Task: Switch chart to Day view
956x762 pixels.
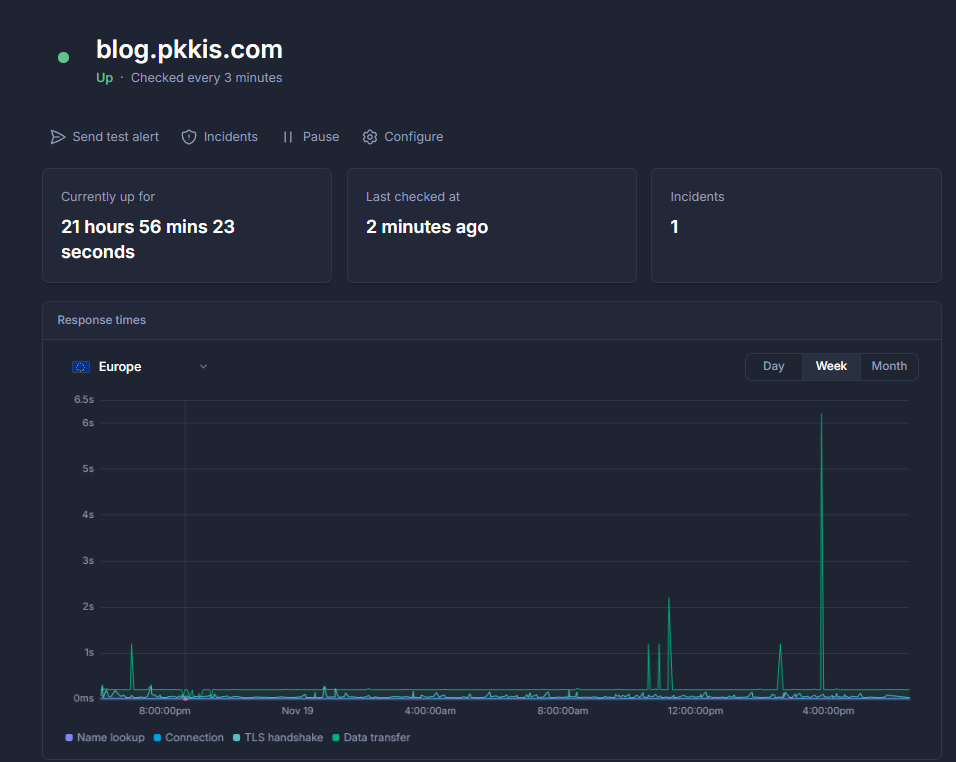Action: tap(773, 366)
